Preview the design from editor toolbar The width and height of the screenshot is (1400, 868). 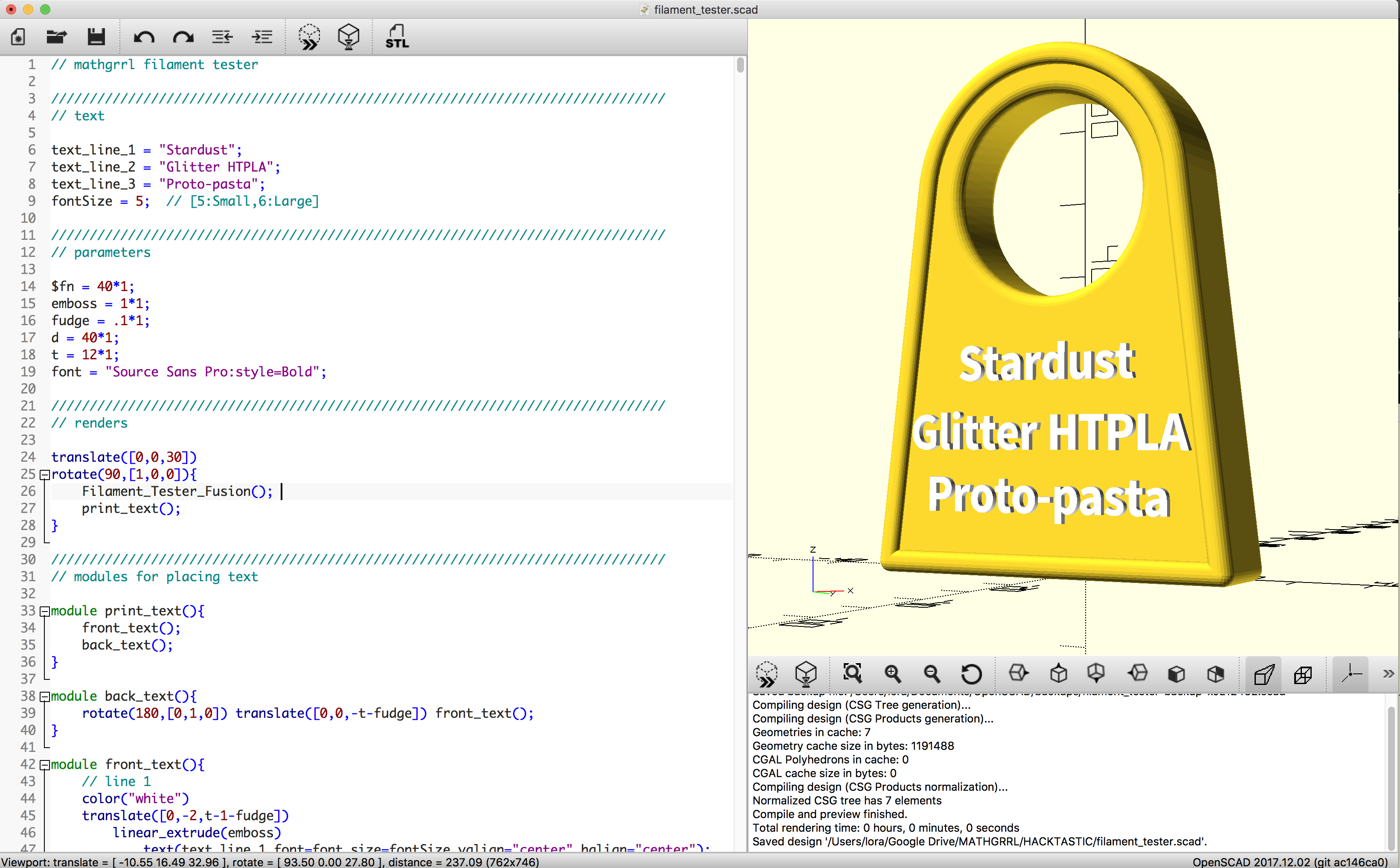click(309, 37)
